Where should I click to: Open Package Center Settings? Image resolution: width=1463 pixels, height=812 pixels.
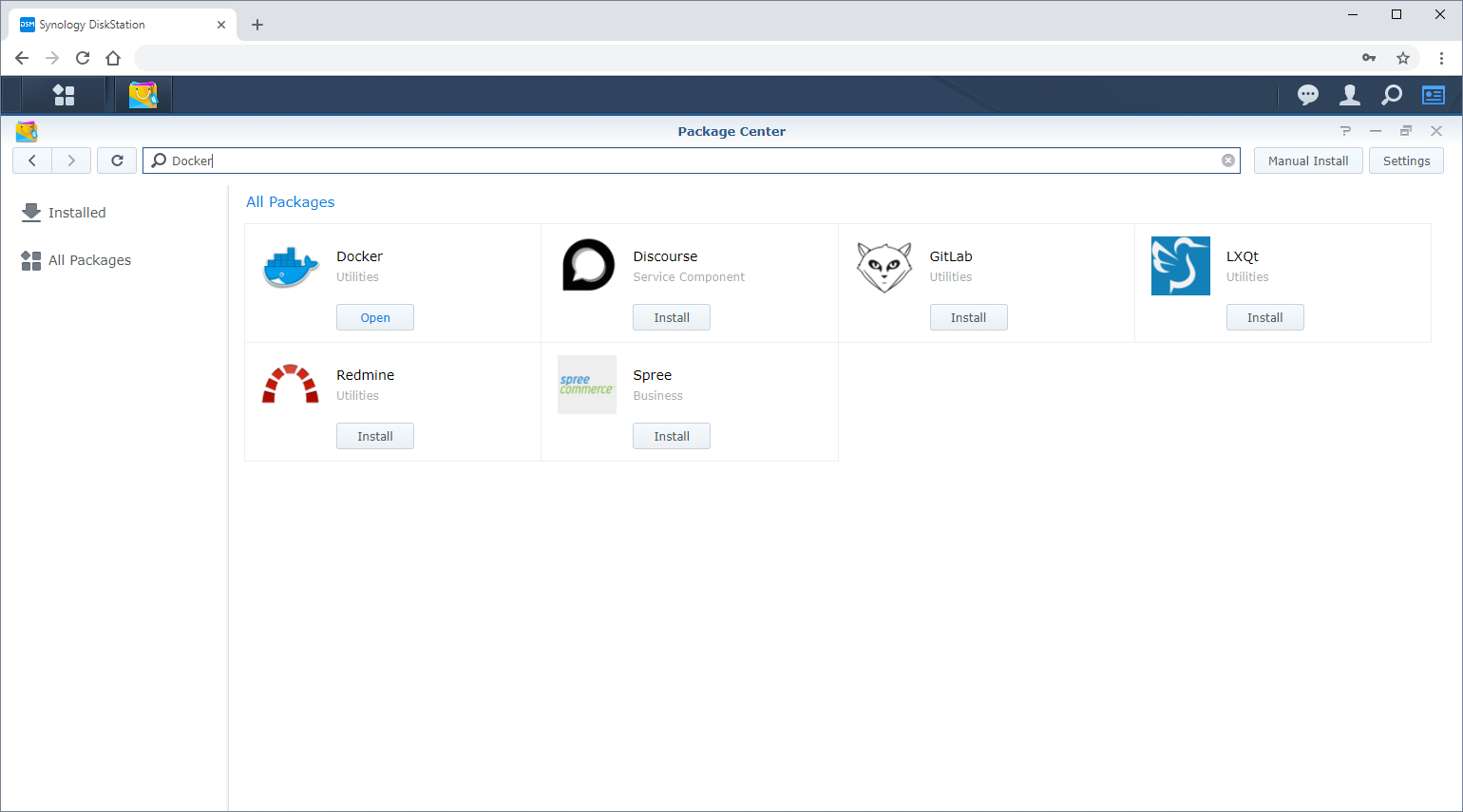[1406, 161]
